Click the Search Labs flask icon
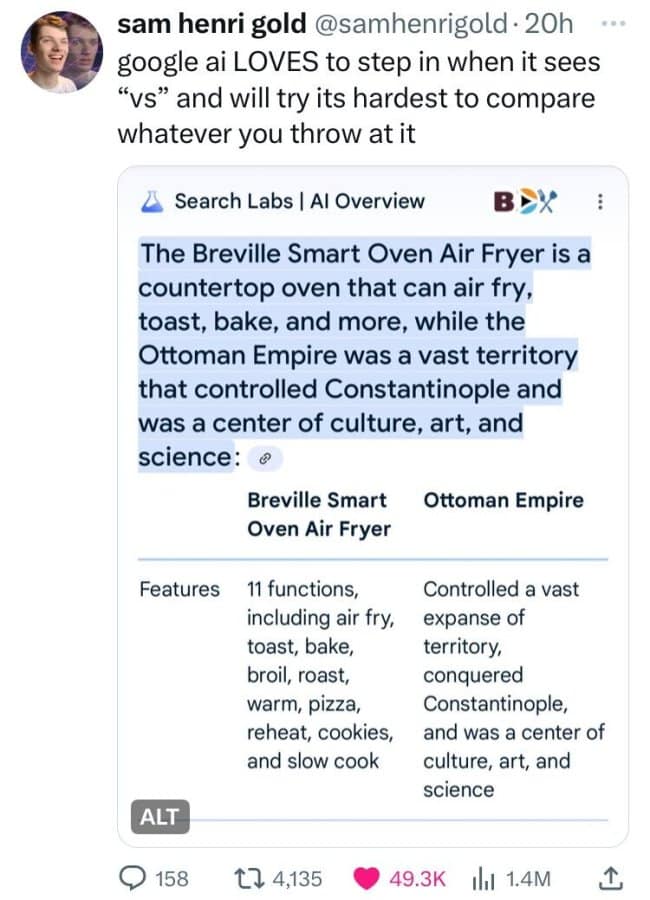 pyautogui.click(x=152, y=201)
